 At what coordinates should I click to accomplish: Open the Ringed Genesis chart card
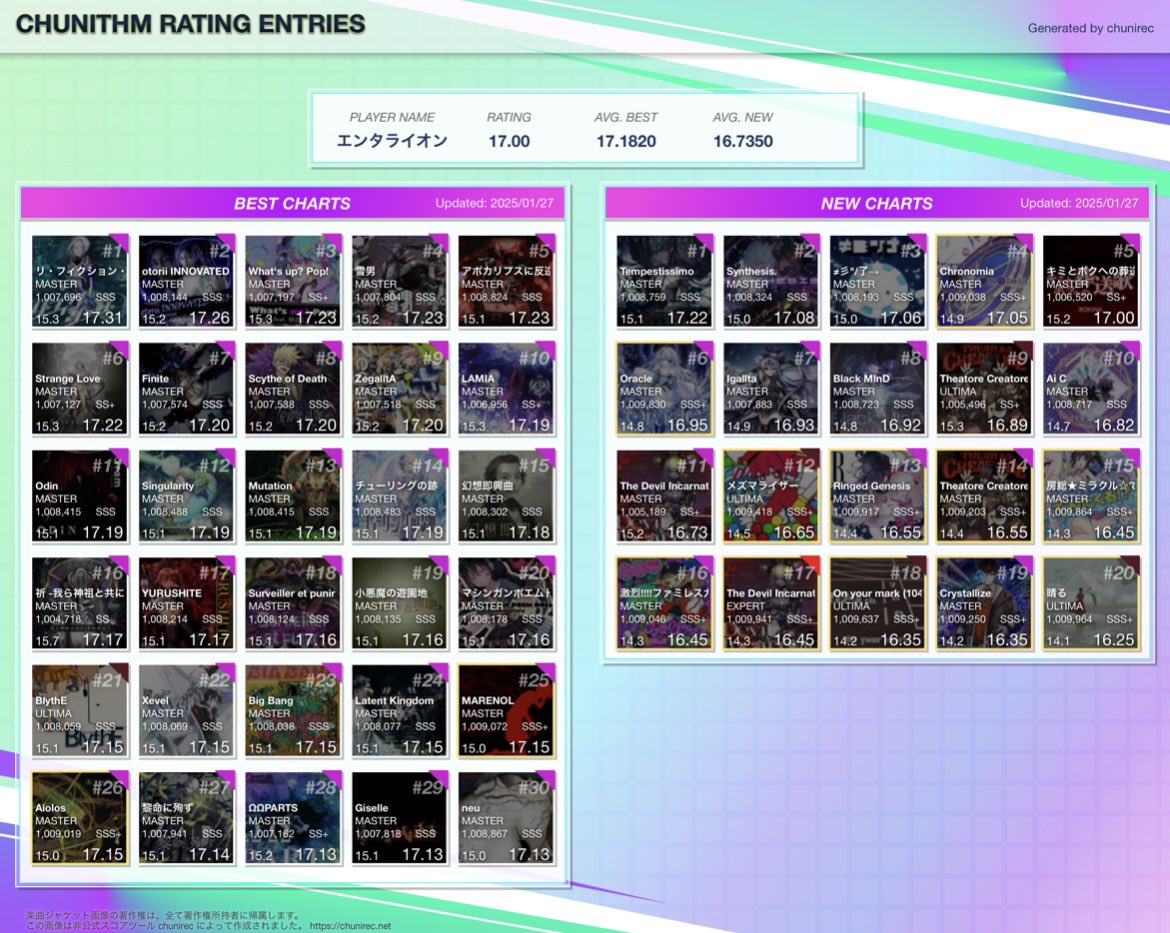pos(878,496)
